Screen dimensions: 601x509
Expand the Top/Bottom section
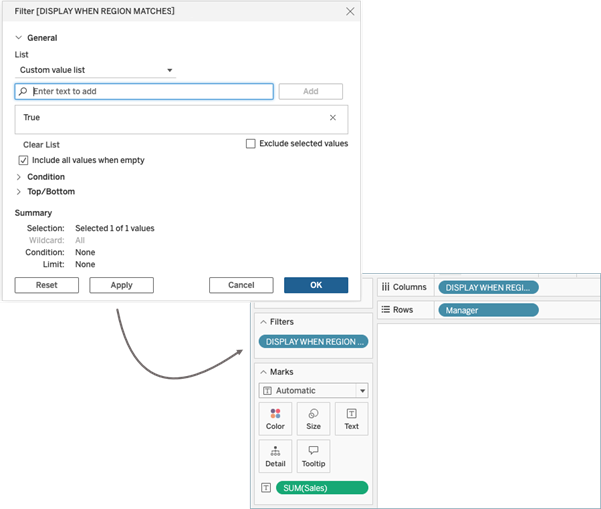point(19,192)
